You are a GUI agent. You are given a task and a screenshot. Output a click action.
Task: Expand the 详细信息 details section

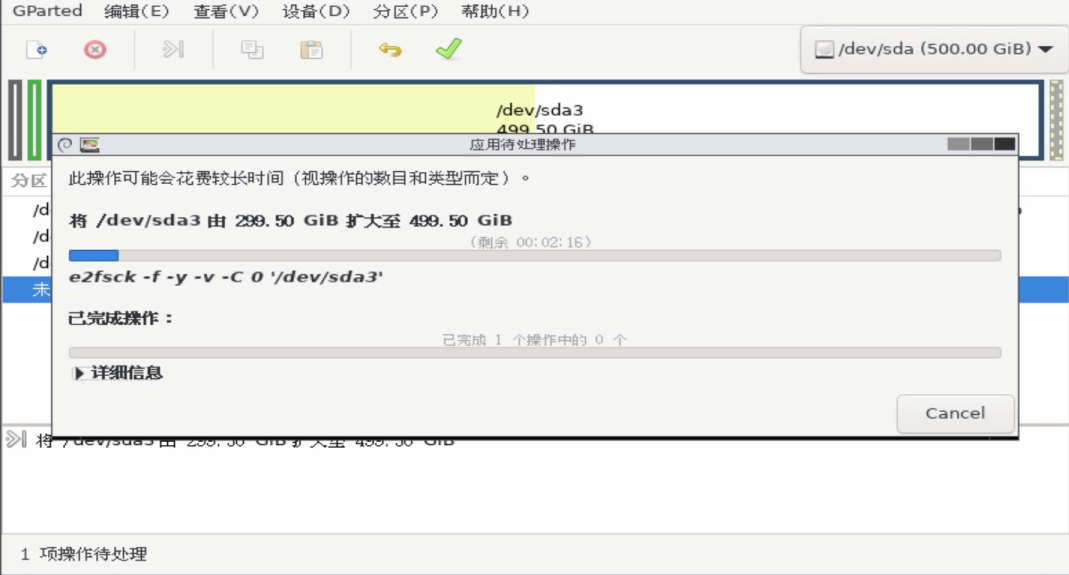click(x=117, y=373)
